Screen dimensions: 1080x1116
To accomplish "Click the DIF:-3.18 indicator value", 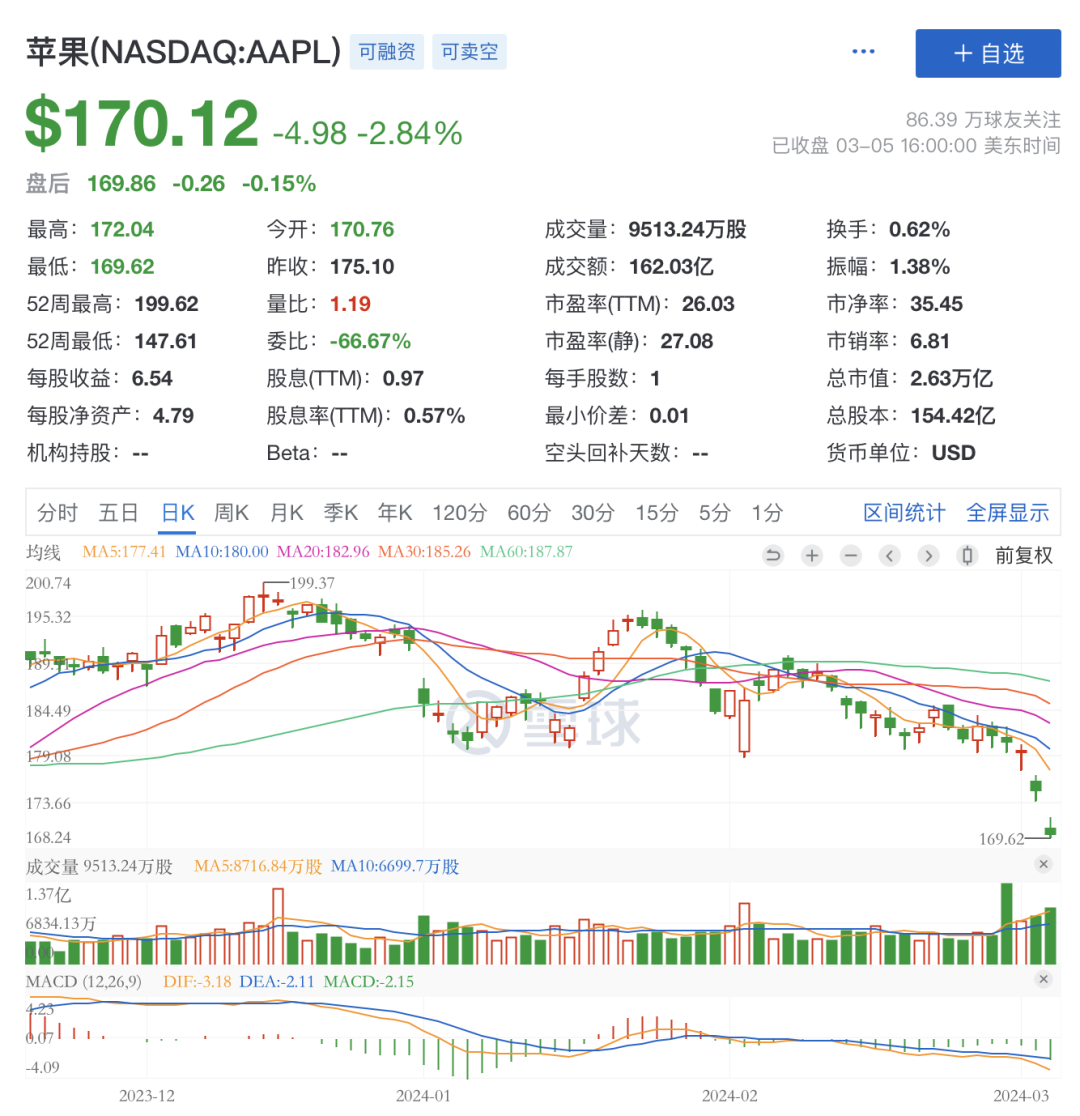I will point(197,981).
